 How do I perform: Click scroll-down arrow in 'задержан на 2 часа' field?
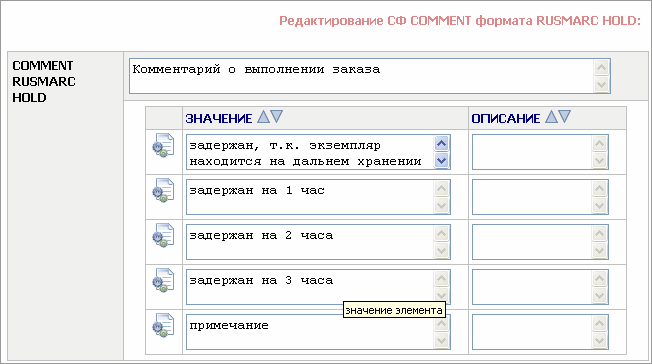point(442,250)
